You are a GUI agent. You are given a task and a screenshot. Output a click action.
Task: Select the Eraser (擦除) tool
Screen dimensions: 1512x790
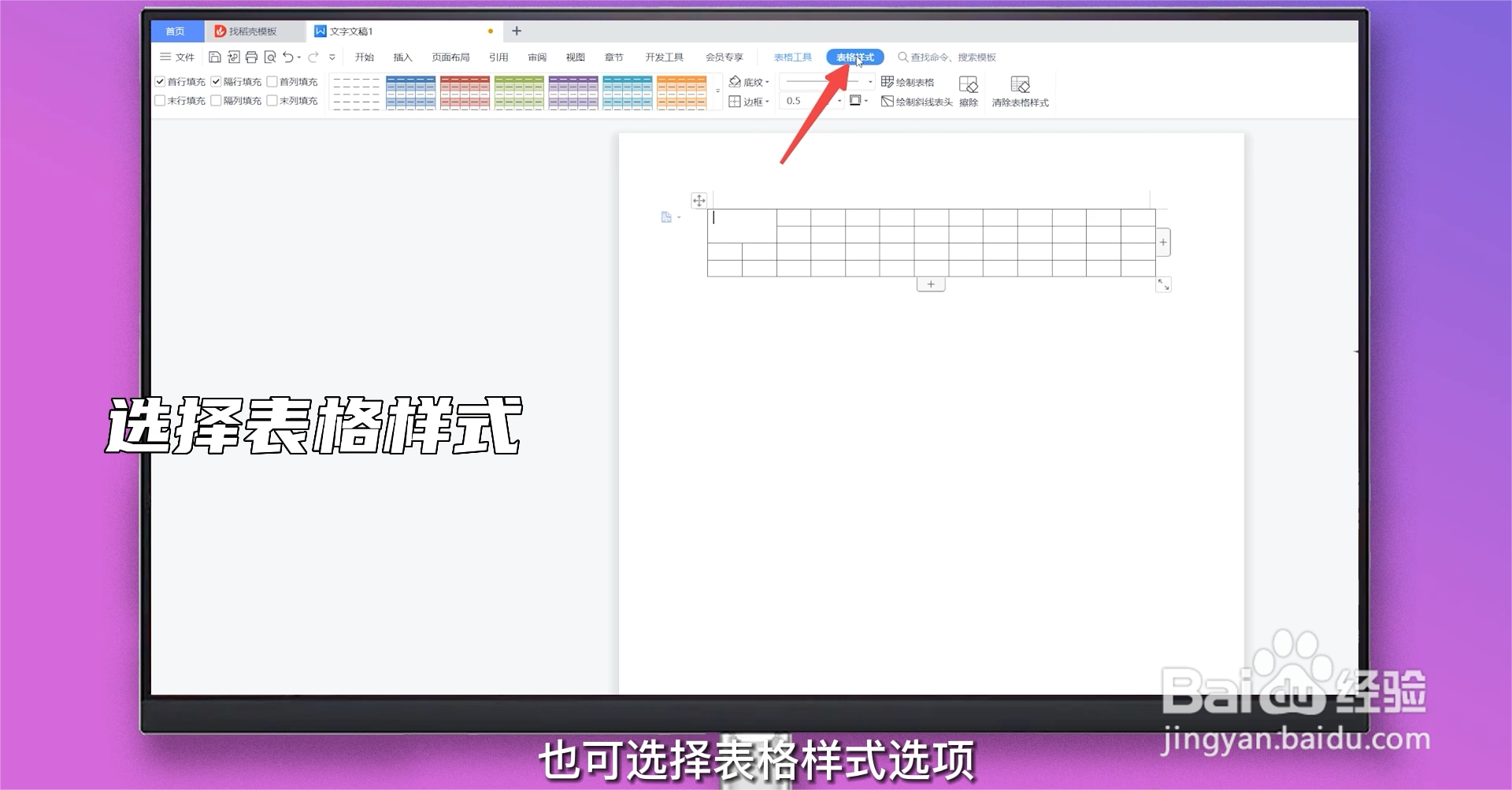[969, 91]
